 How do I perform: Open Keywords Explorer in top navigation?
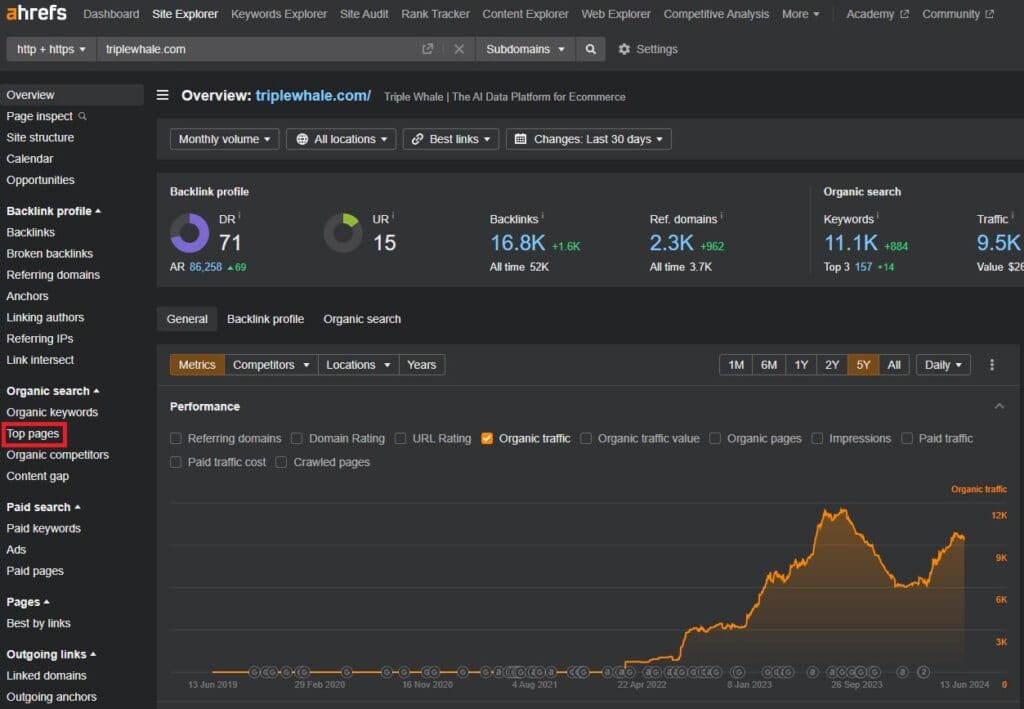(x=279, y=14)
